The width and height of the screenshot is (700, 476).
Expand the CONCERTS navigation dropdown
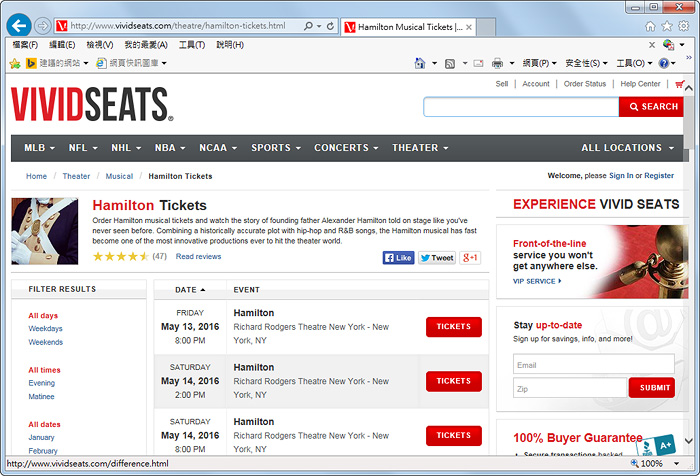346,148
